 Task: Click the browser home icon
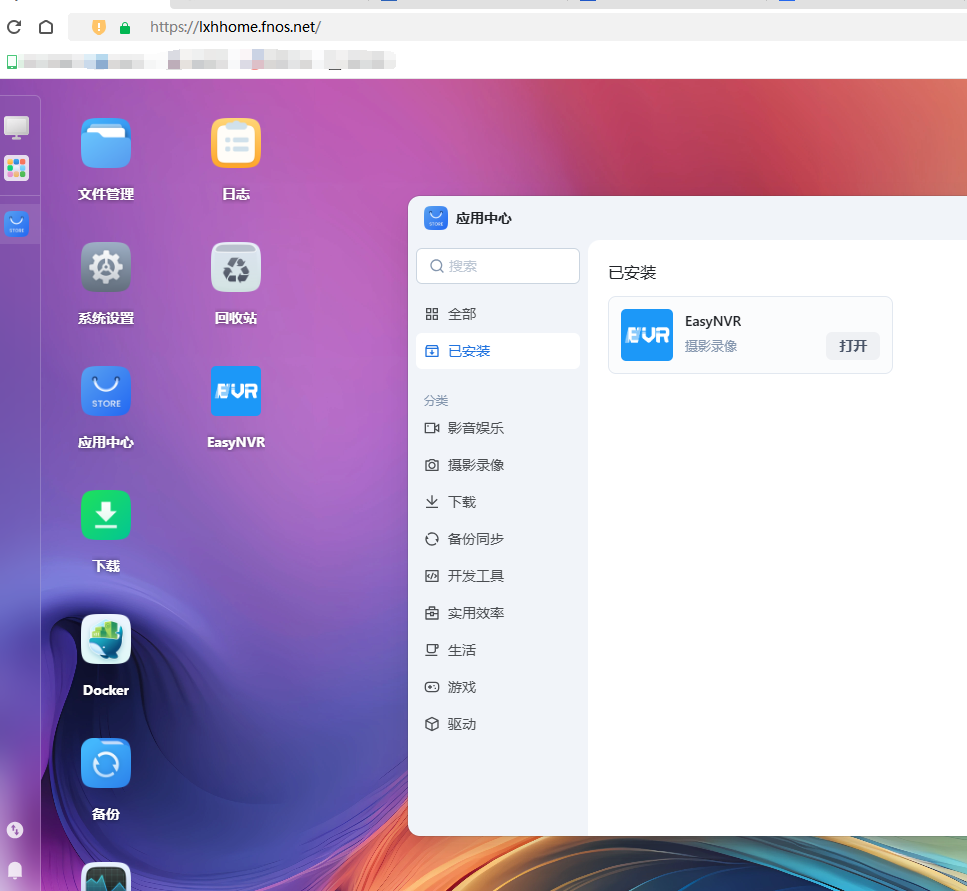(46, 27)
